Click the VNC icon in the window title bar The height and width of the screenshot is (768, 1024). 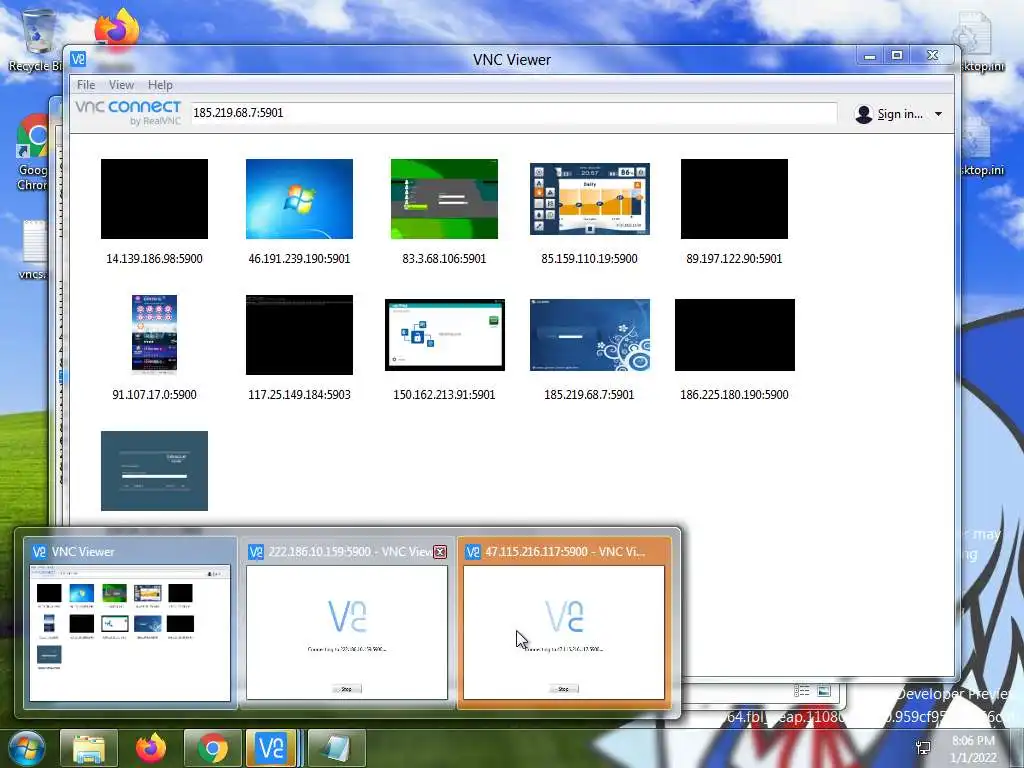(x=78, y=59)
